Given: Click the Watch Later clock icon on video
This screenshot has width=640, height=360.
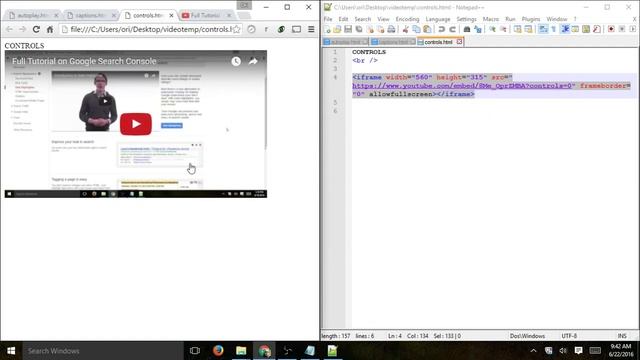Looking at the screenshot, I should (x=236, y=61).
